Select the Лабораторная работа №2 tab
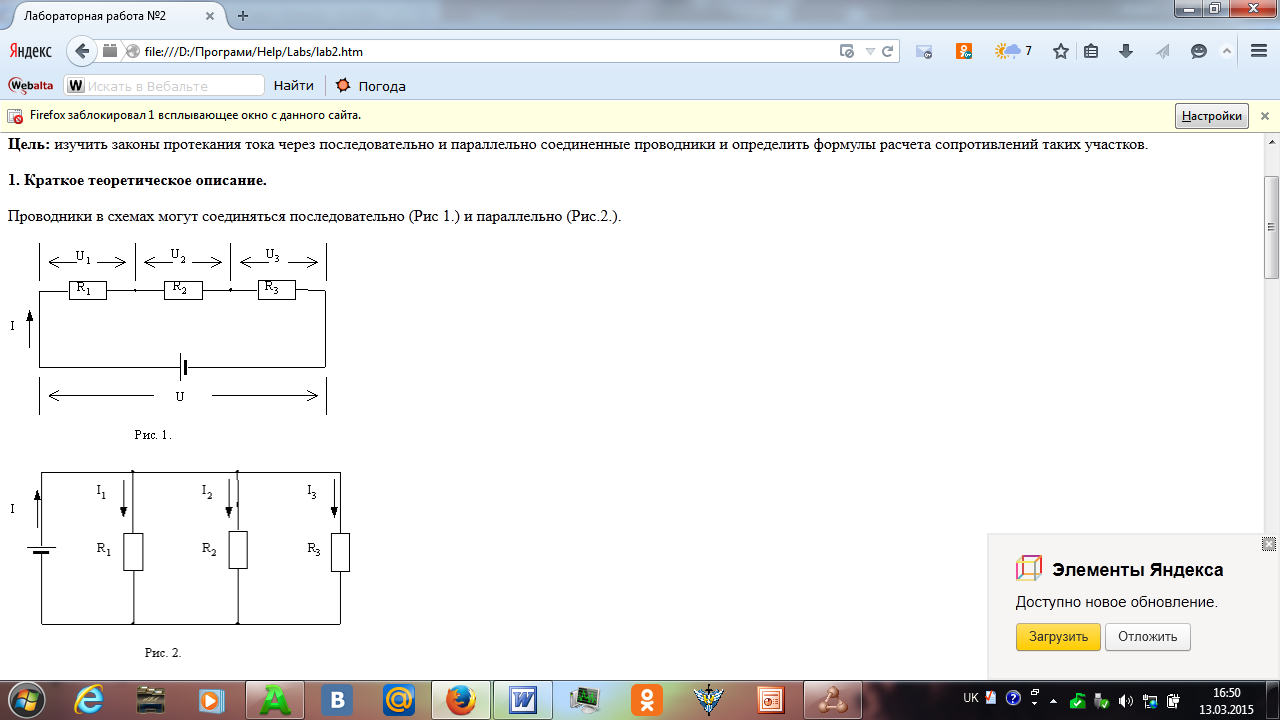The image size is (1280, 720). coord(113,15)
